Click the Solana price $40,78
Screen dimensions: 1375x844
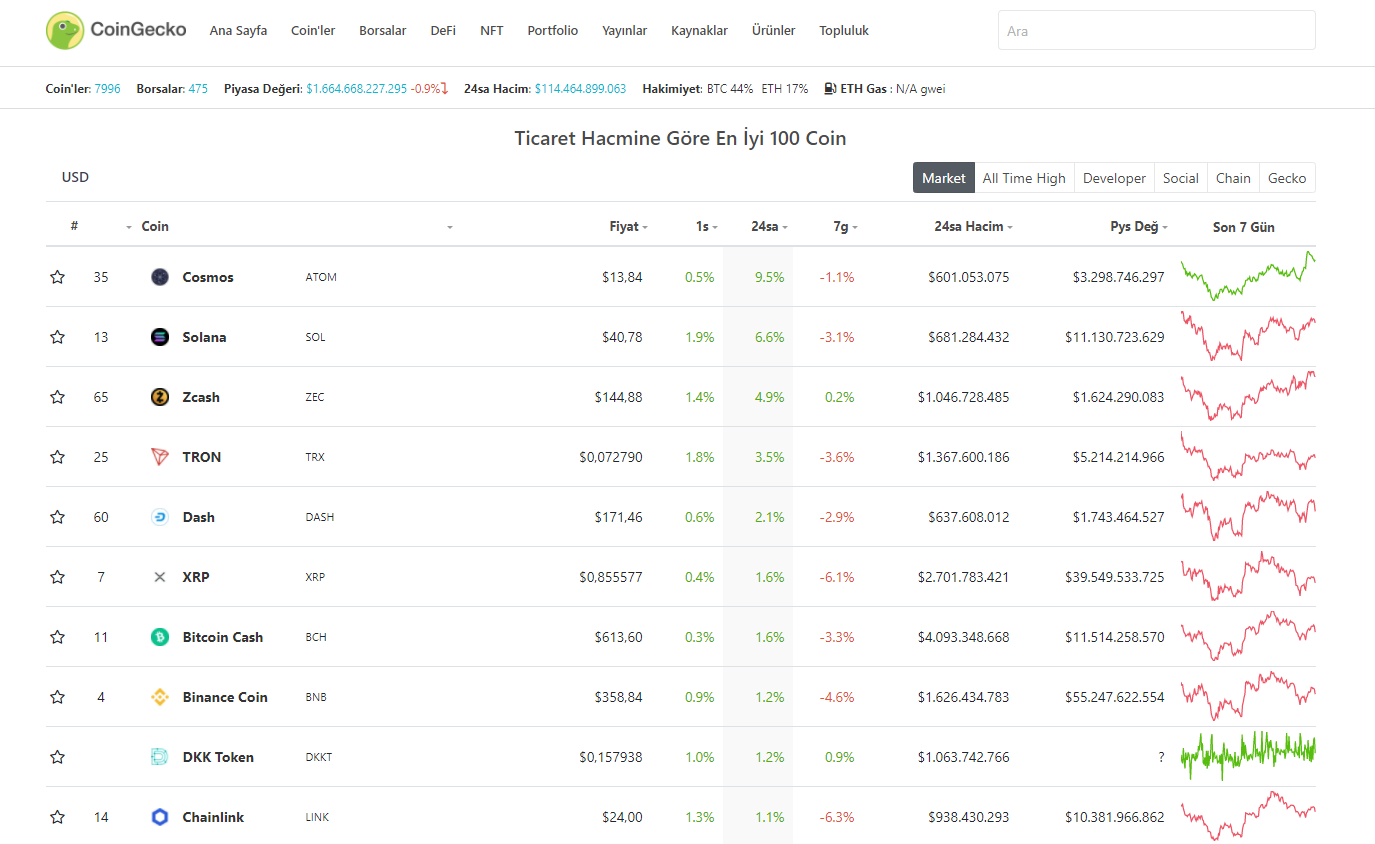click(x=622, y=337)
